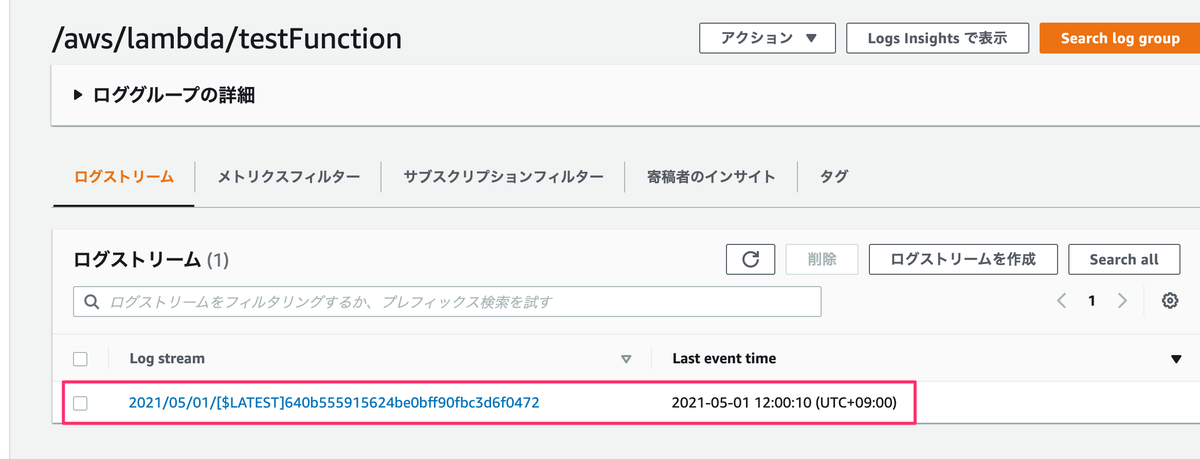This screenshot has width=1200, height=459.
Task: Open table settings gear icon
Action: (x=1169, y=301)
